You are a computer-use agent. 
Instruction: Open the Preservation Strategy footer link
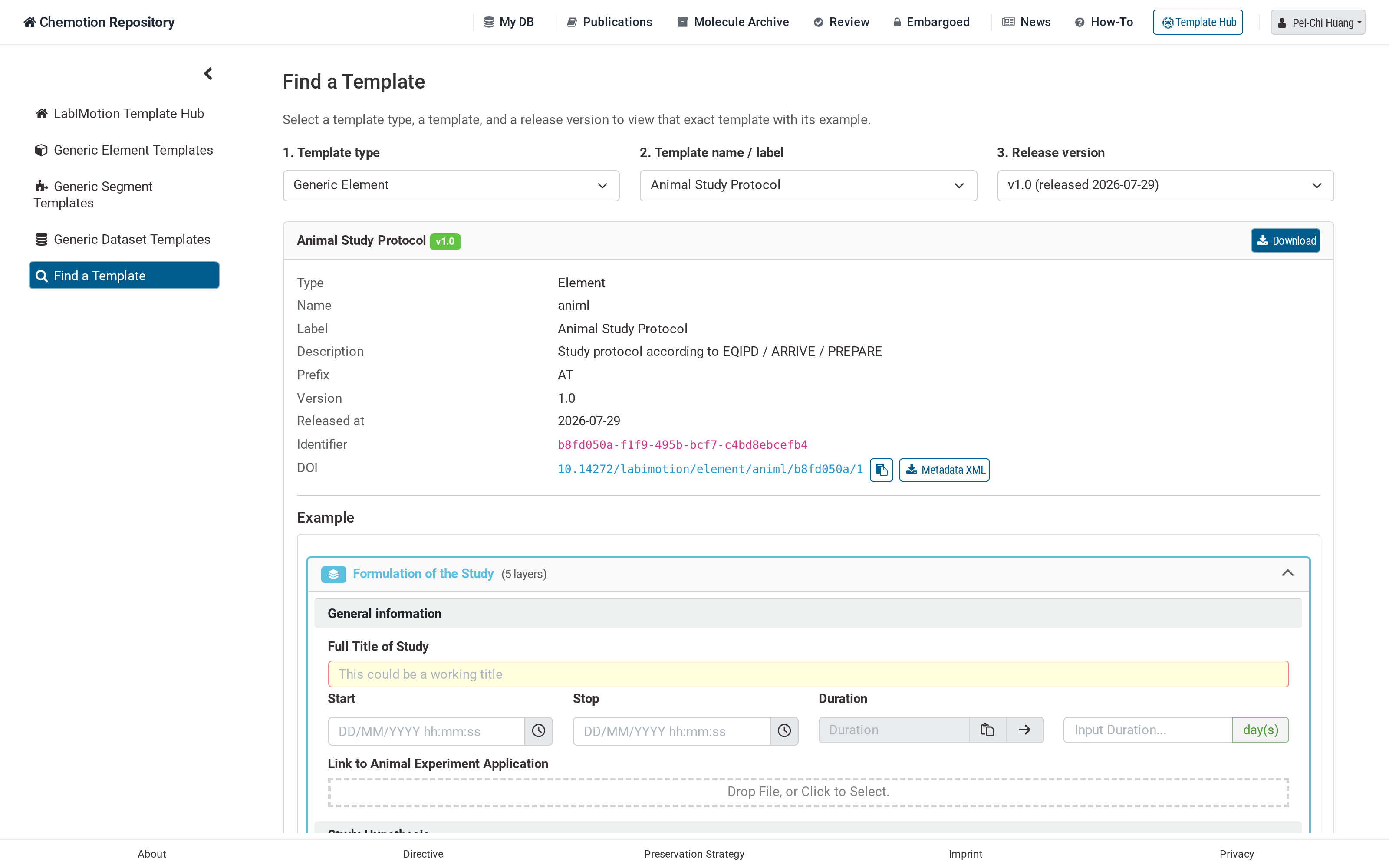[x=694, y=854]
